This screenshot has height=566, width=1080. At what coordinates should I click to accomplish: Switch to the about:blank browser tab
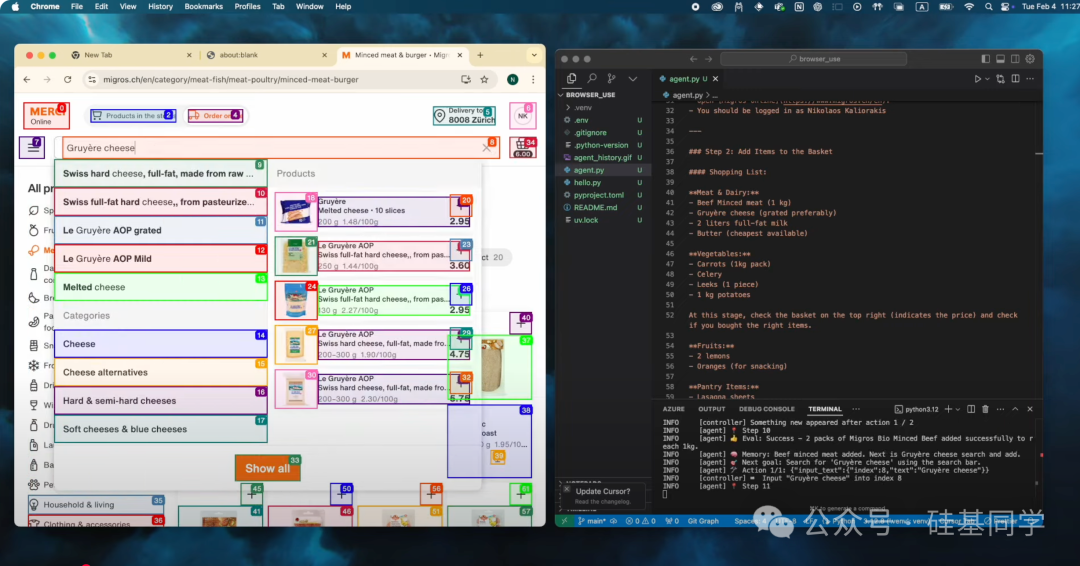pos(265,55)
